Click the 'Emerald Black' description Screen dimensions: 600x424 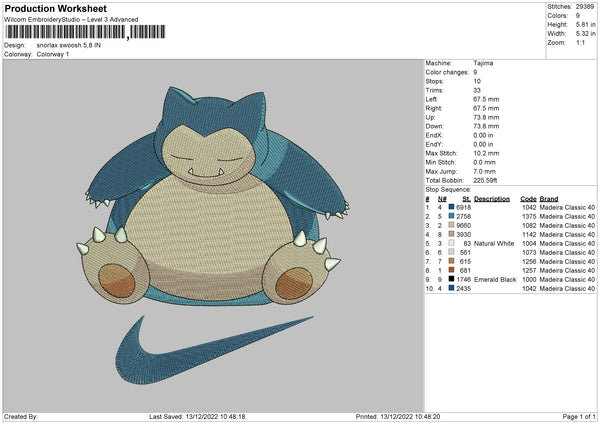(x=495, y=279)
